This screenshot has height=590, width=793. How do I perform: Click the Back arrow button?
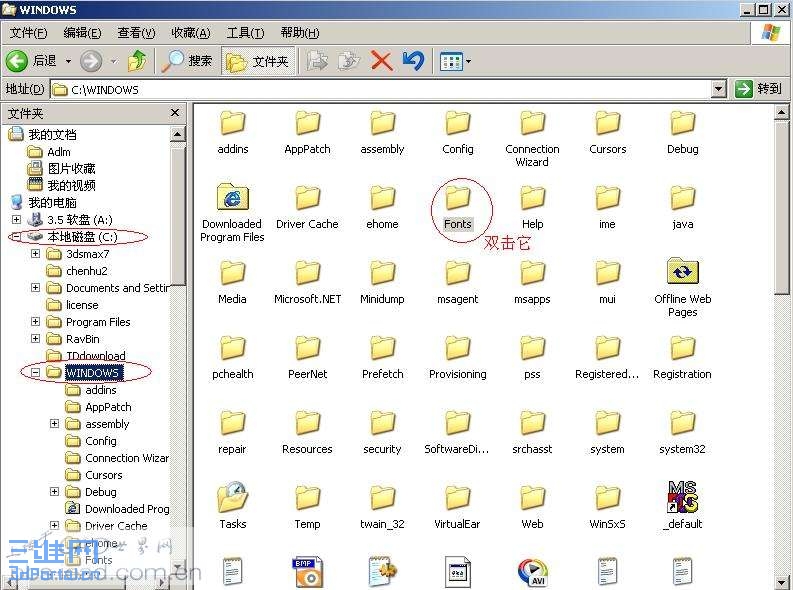17,61
